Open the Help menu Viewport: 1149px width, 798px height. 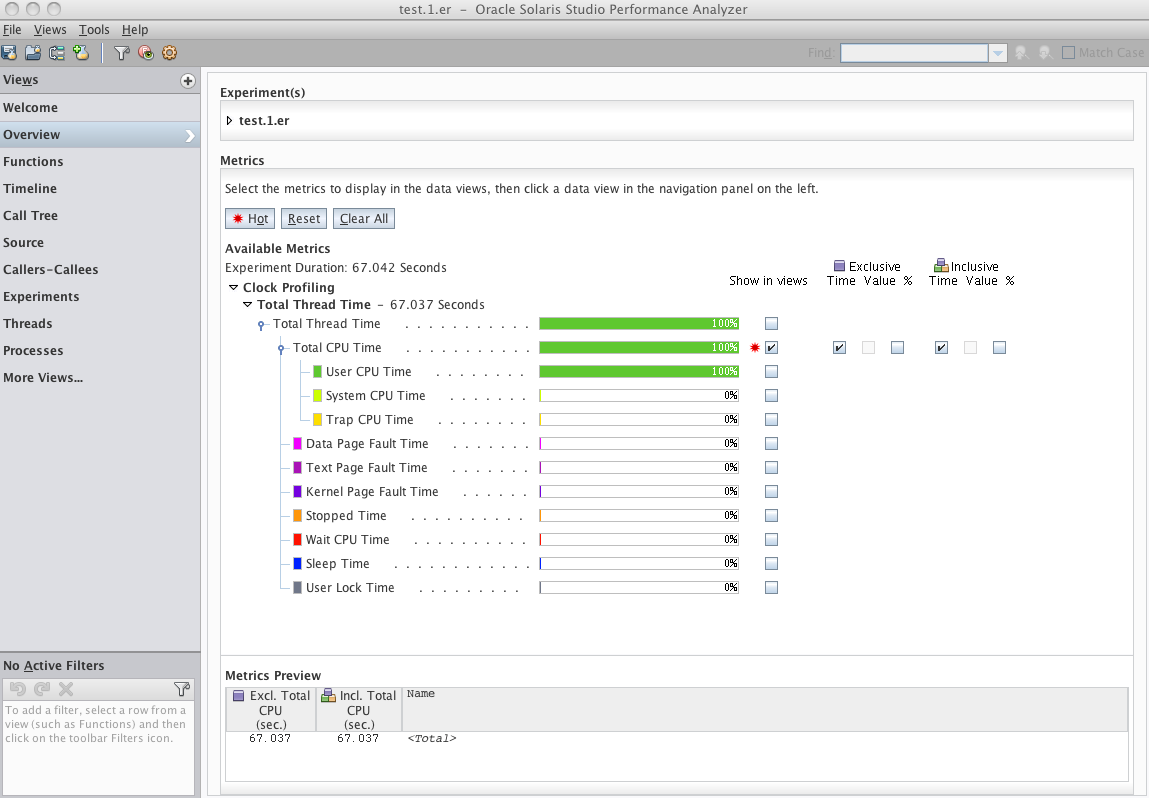[x=135, y=29]
